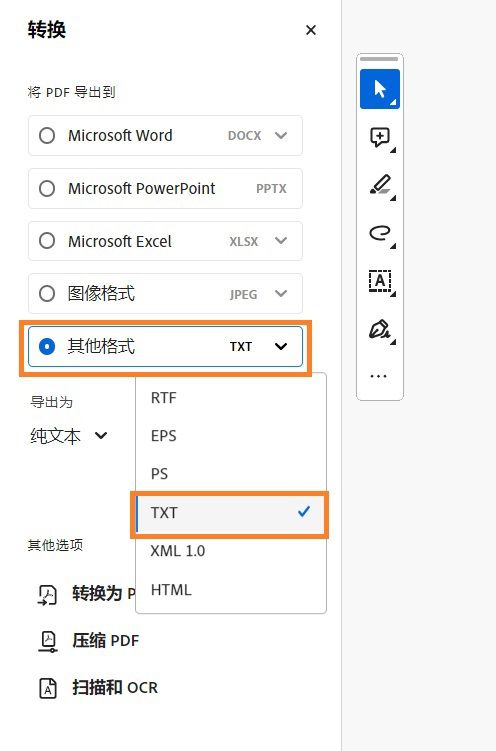The image size is (496, 751).
Task: Select the add comment tool
Action: [x=380, y=137]
